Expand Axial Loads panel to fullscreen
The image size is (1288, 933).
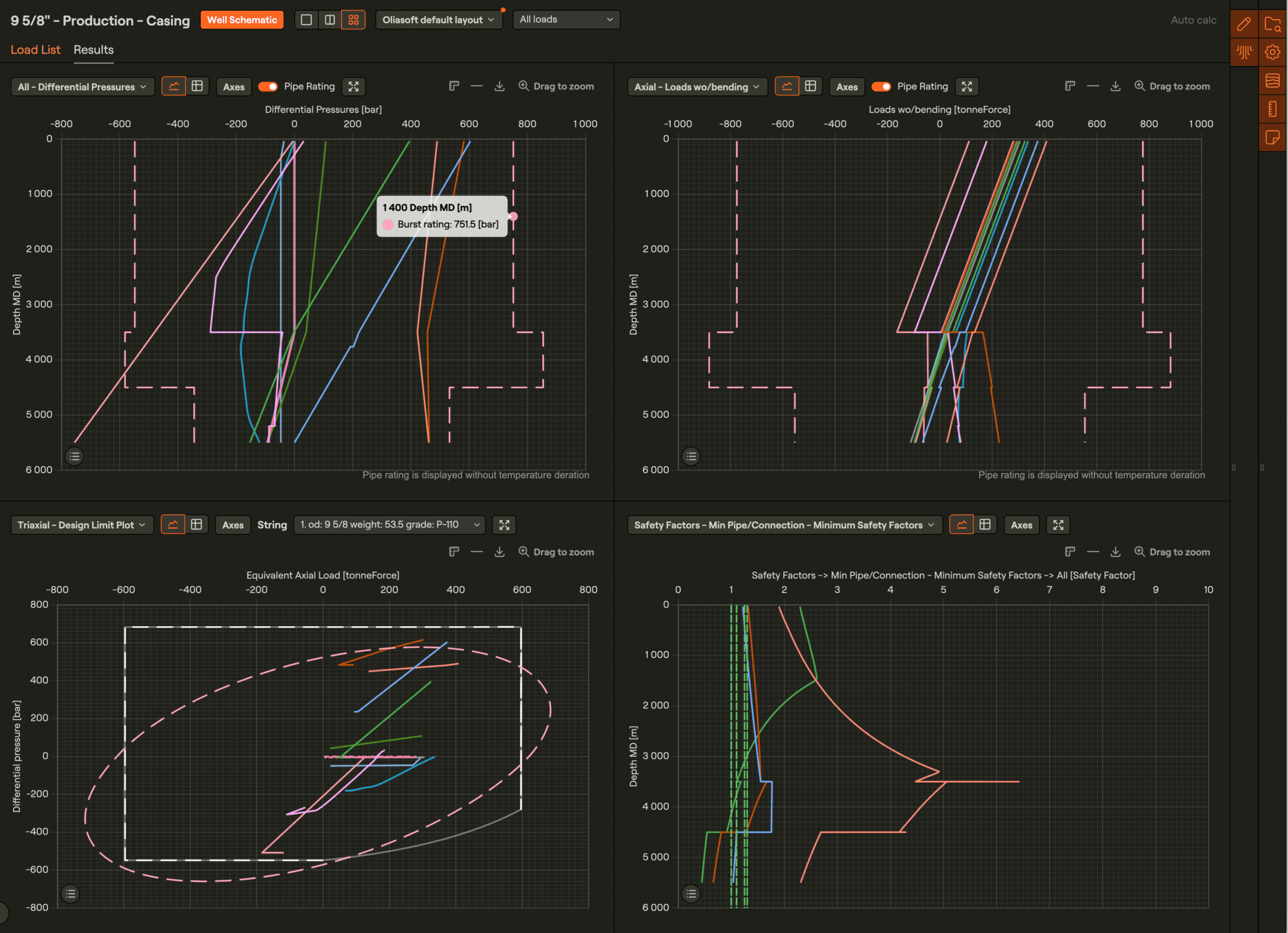click(967, 86)
